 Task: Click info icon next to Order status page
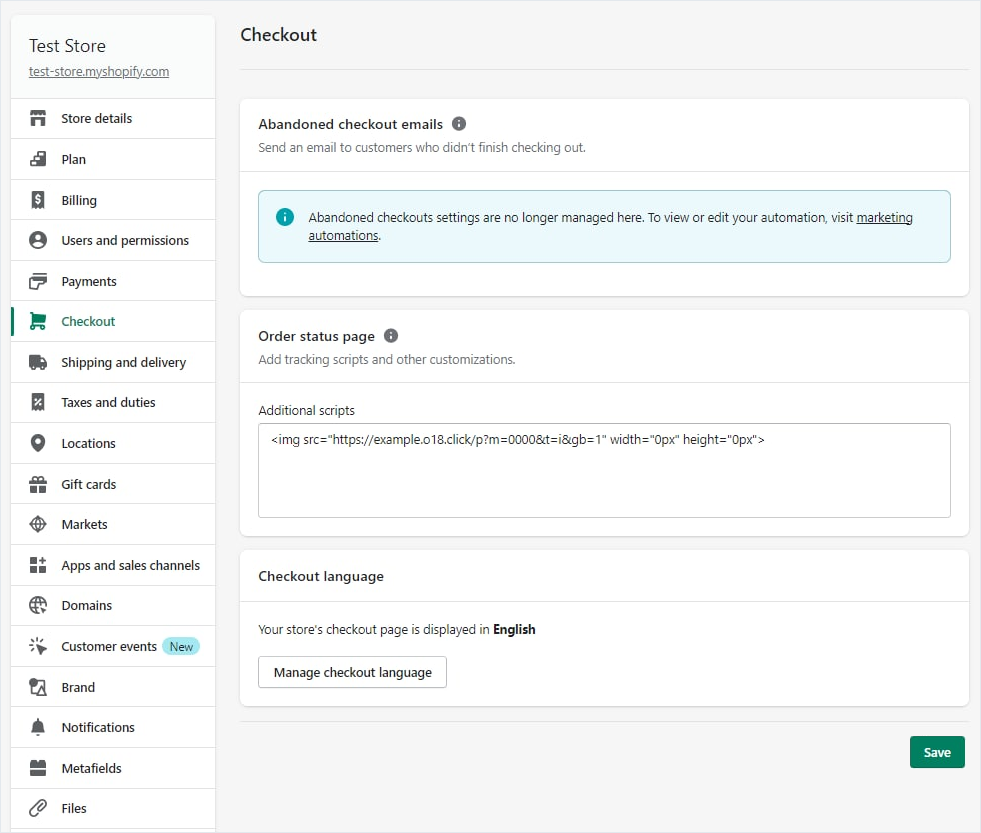click(391, 336)
